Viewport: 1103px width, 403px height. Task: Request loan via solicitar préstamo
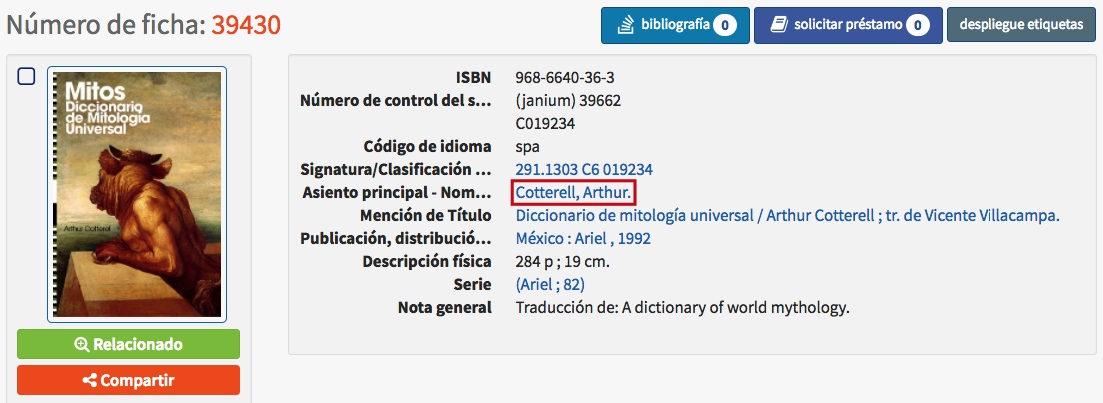click(848, 26)
